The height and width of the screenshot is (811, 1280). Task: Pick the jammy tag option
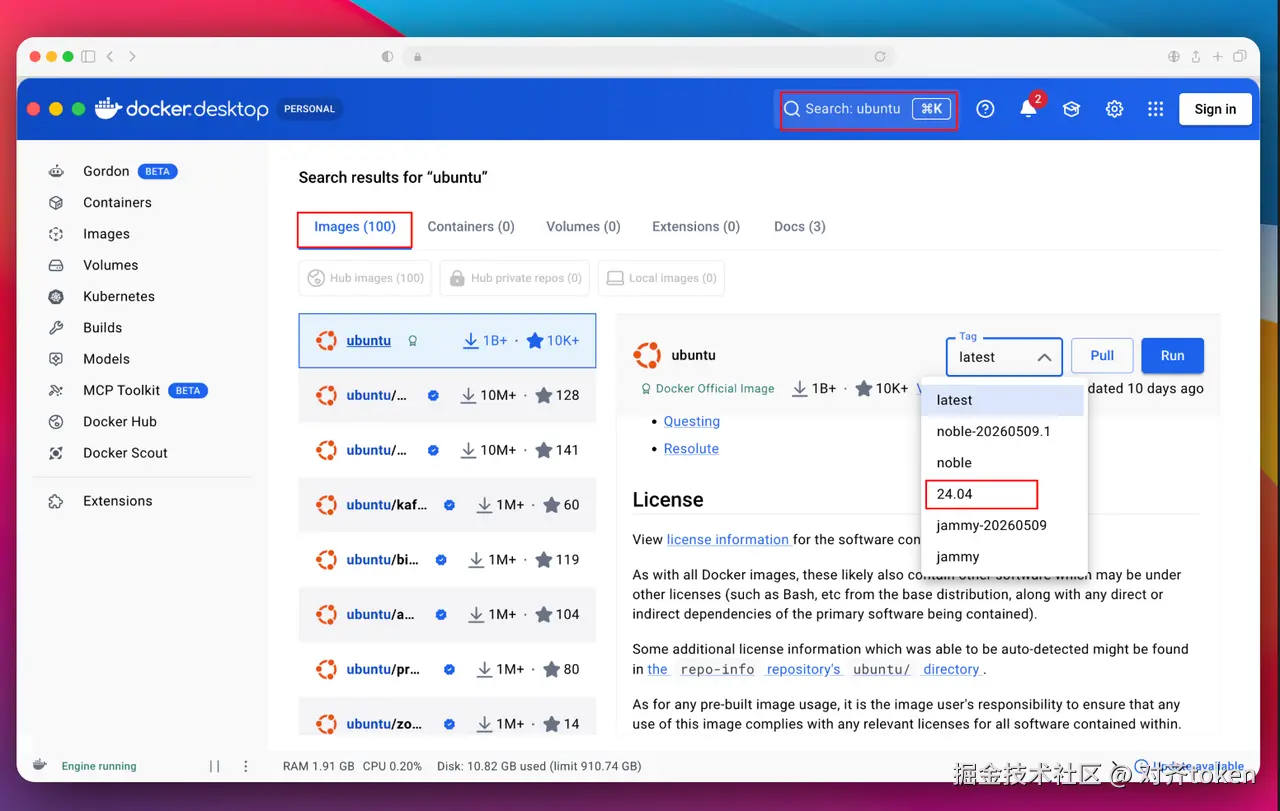pos(1004,557)
